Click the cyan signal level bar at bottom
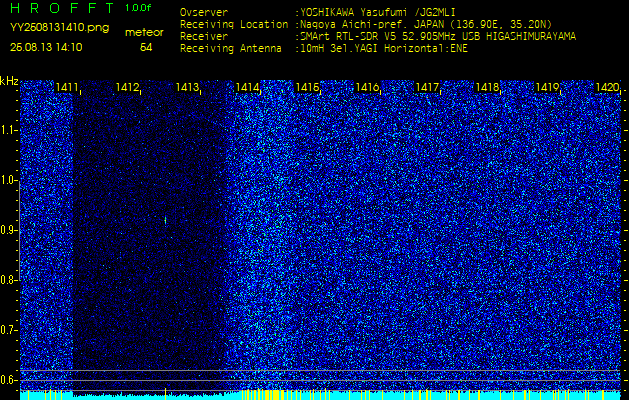The height and width of the screenshot is (400, 629). [x=320, y=395]
